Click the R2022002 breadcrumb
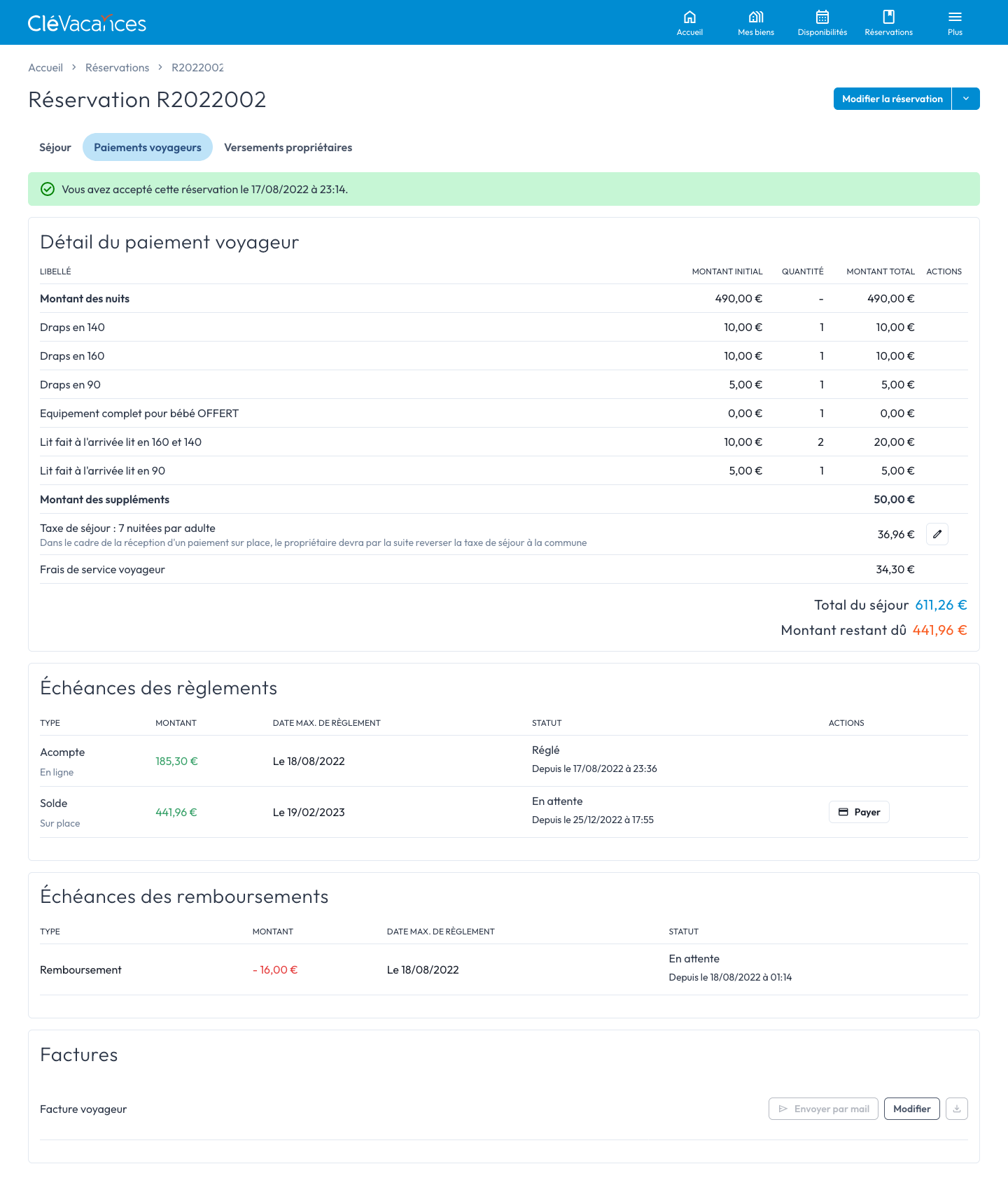This screenshot has height=1178, width=1008. coord(198,67)
